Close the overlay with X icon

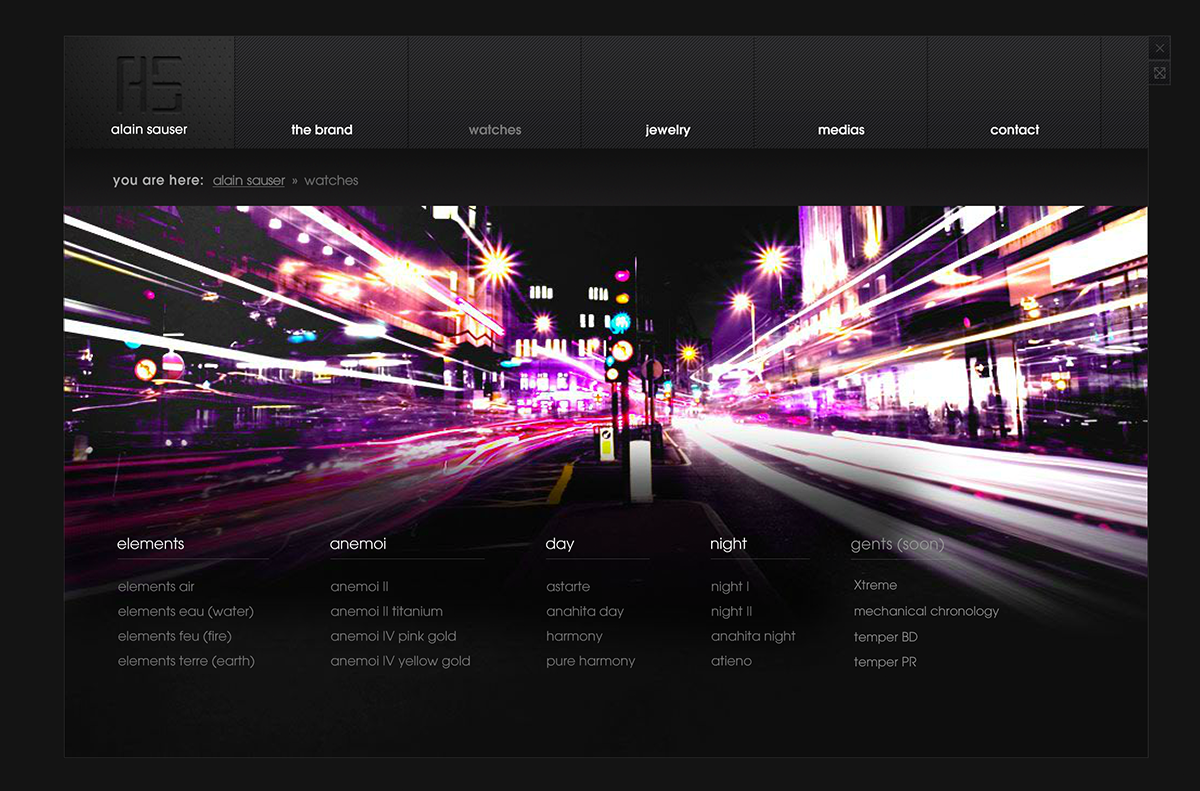(1159, 48)
